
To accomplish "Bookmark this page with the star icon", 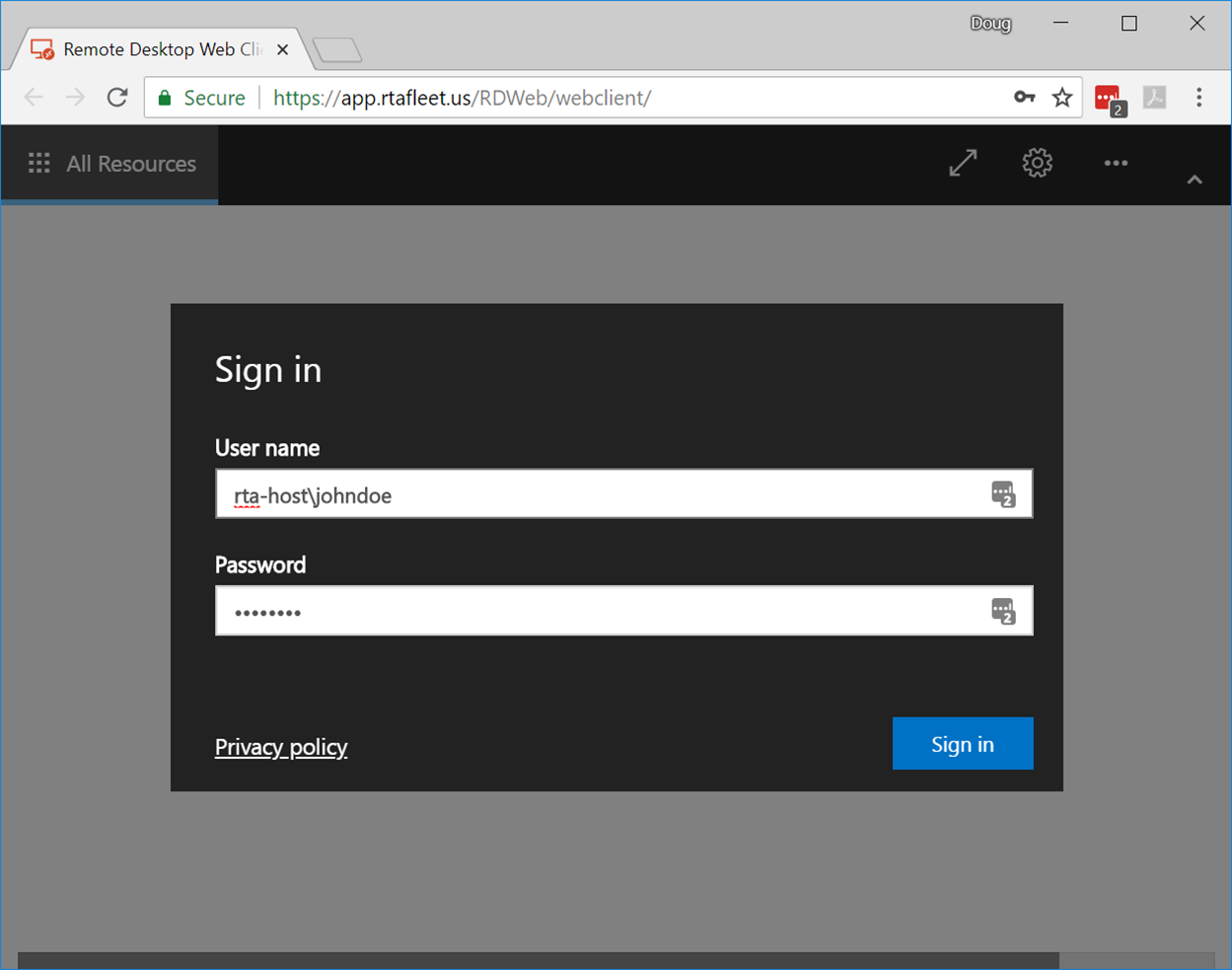I will pos(1062,97).
